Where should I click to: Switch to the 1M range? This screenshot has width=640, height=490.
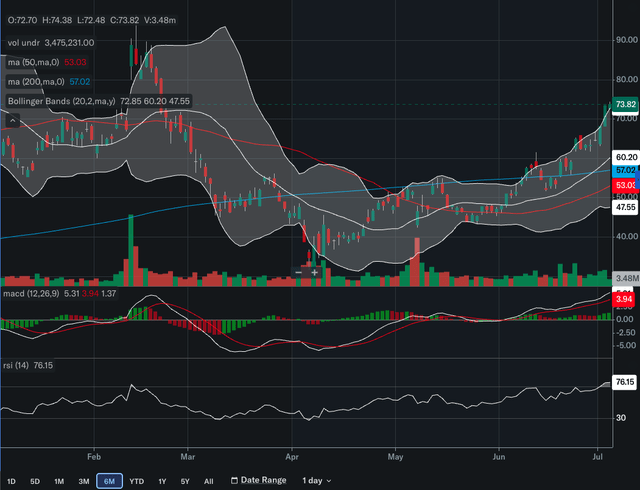pyautogui.click(x=60, y=480)
